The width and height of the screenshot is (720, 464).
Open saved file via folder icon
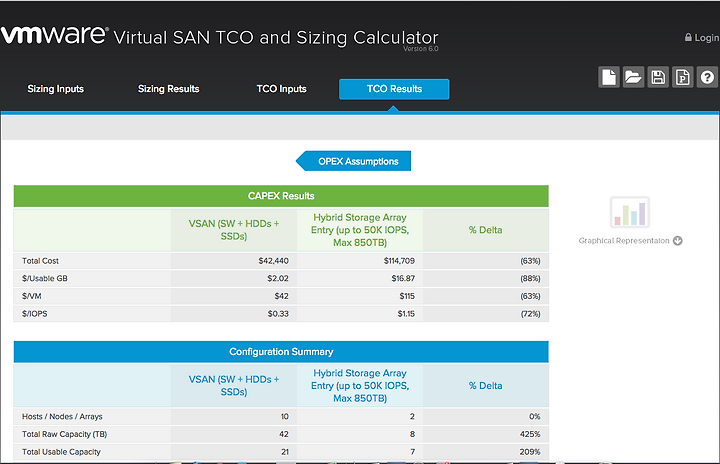[x=633, y=77]
